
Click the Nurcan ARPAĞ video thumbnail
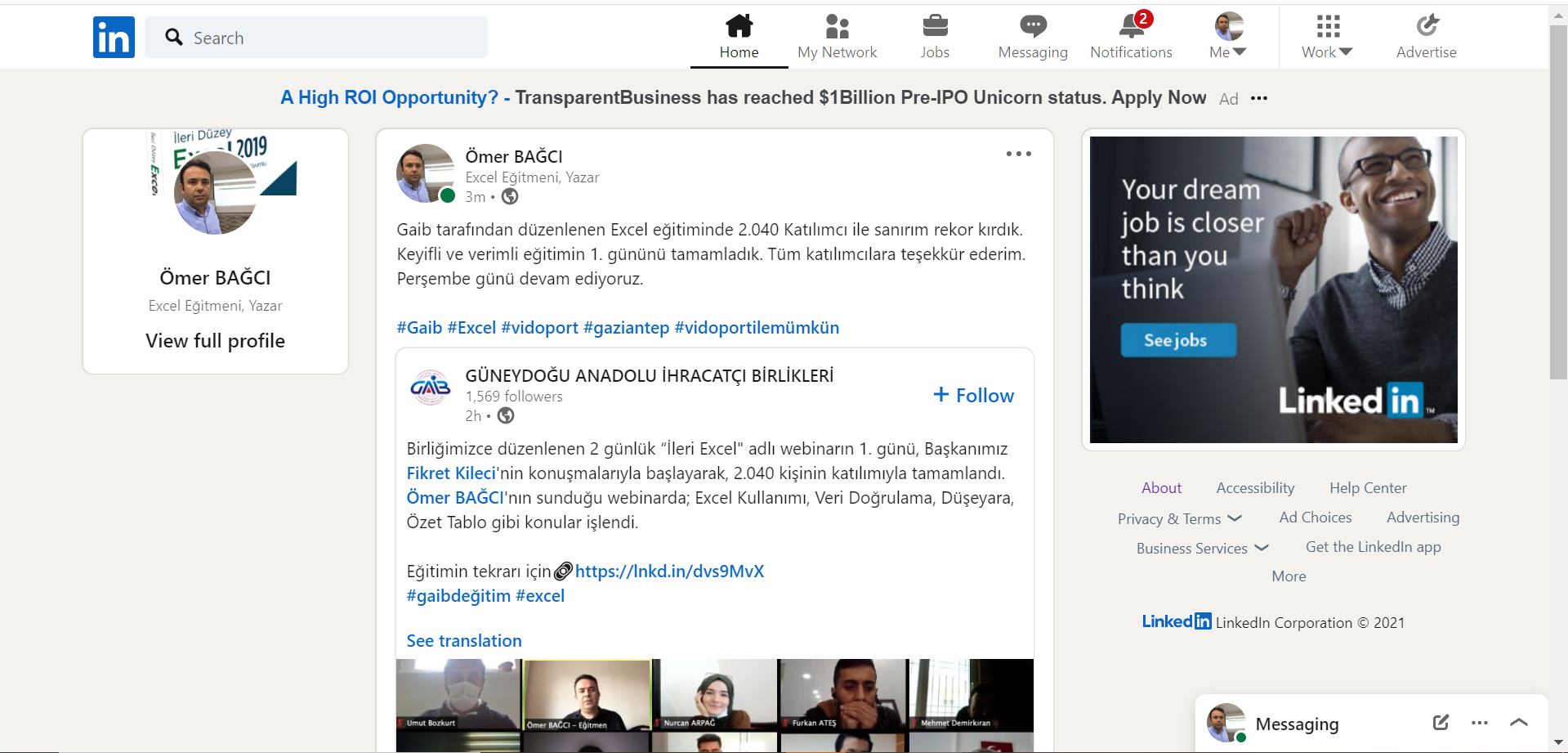(x=714, y=695)
